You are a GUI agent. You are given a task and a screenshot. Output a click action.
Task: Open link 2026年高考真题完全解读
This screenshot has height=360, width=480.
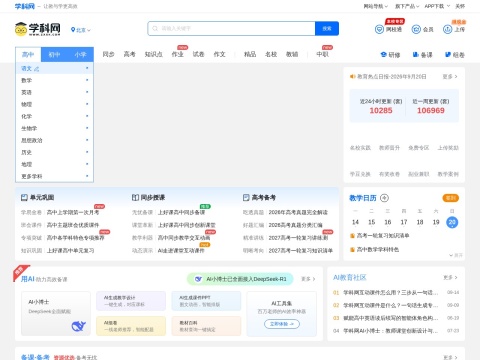(x=298, y=212)
